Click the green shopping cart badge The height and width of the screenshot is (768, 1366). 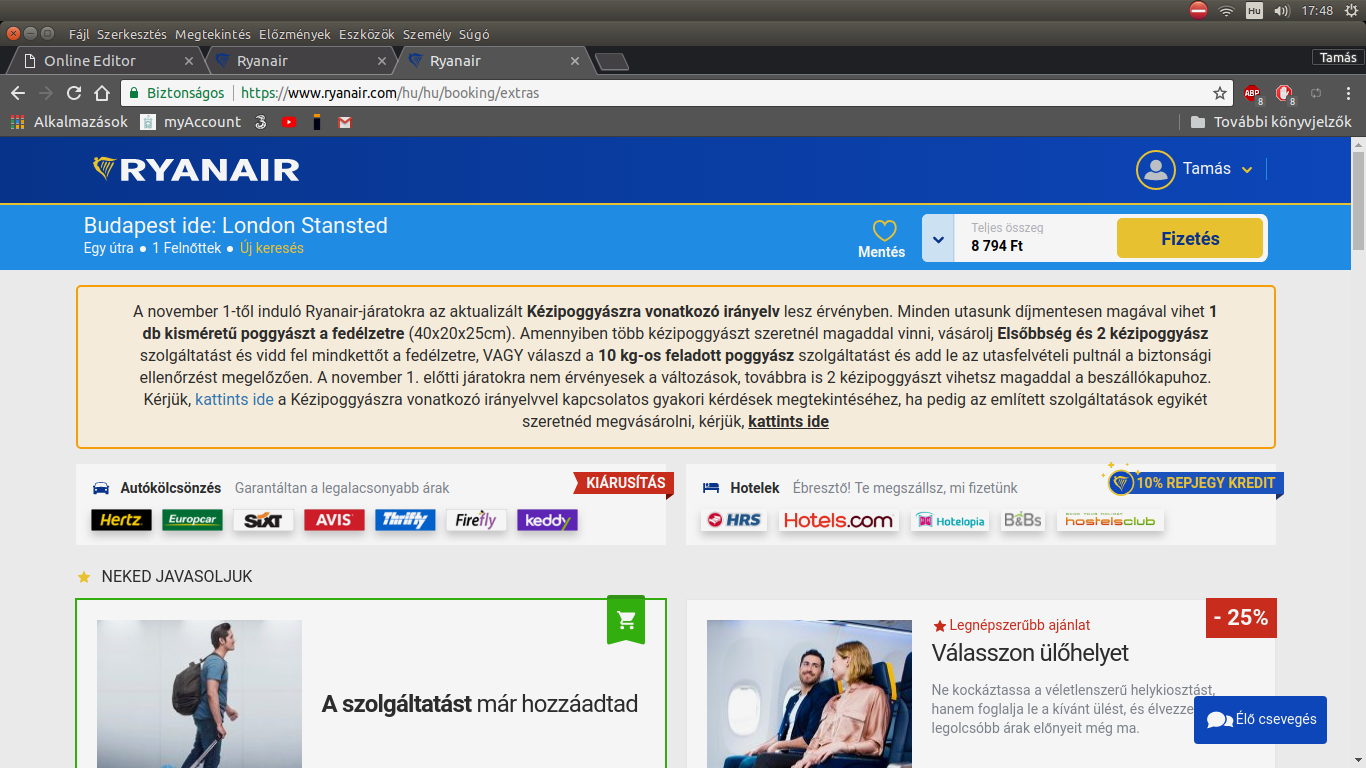click(x=626, y=620)
